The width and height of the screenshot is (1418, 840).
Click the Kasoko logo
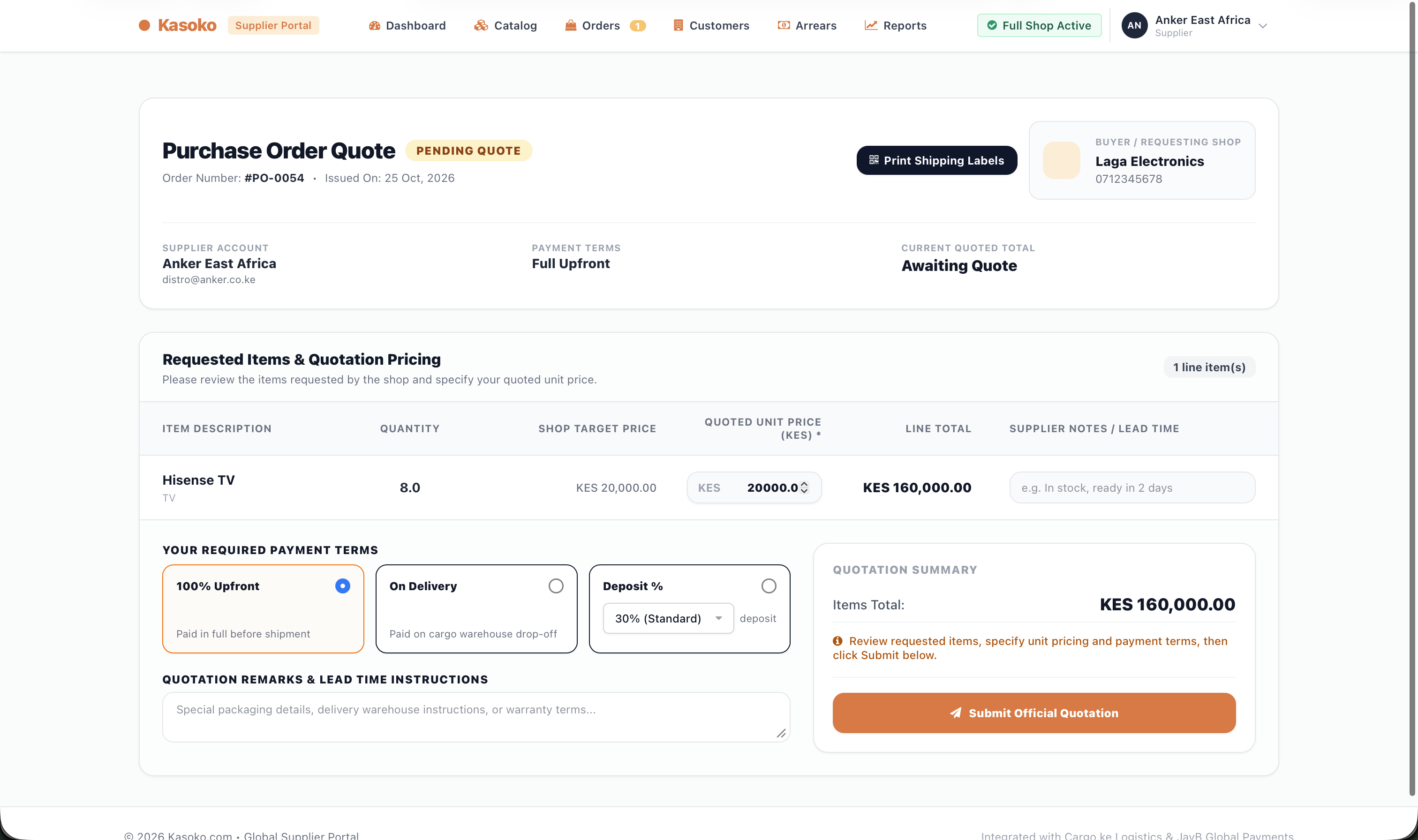pos(177,25)
